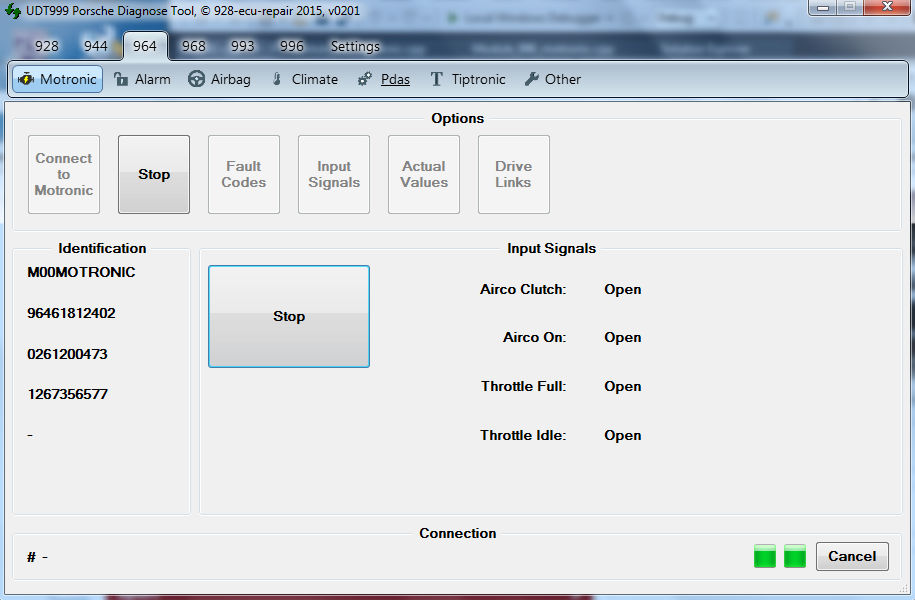Select the Airbag steering wheel icon

click(x=197, y=79)
